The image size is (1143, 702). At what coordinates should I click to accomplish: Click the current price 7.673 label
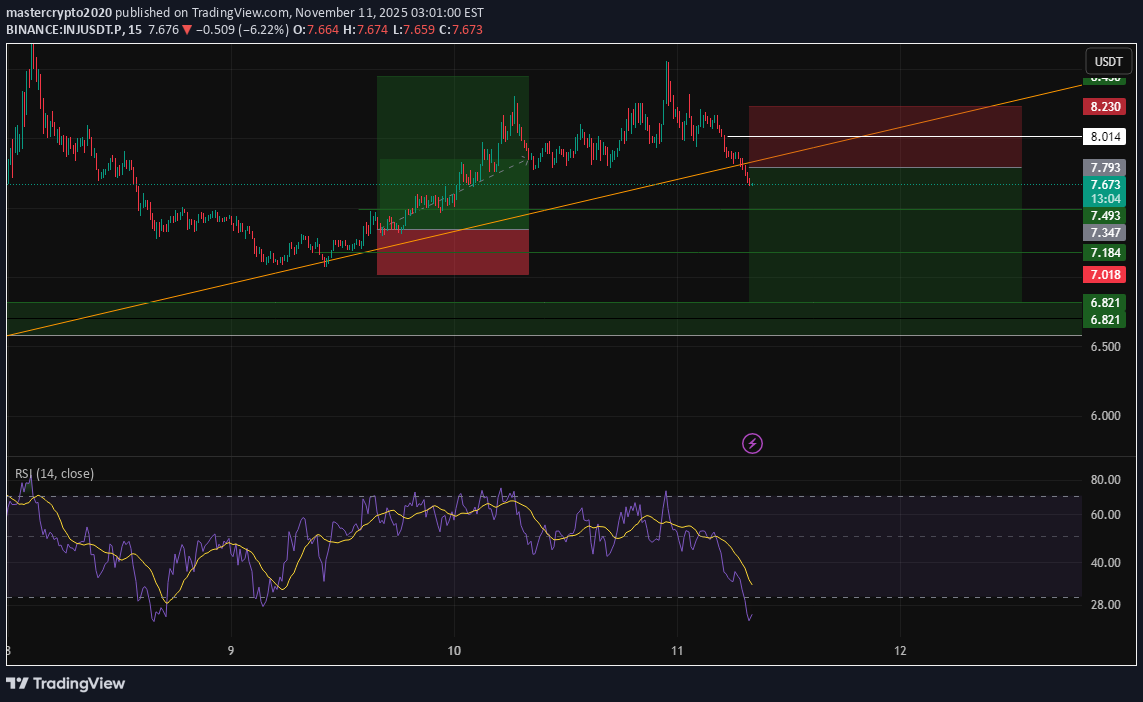(x=1105, y=185)
